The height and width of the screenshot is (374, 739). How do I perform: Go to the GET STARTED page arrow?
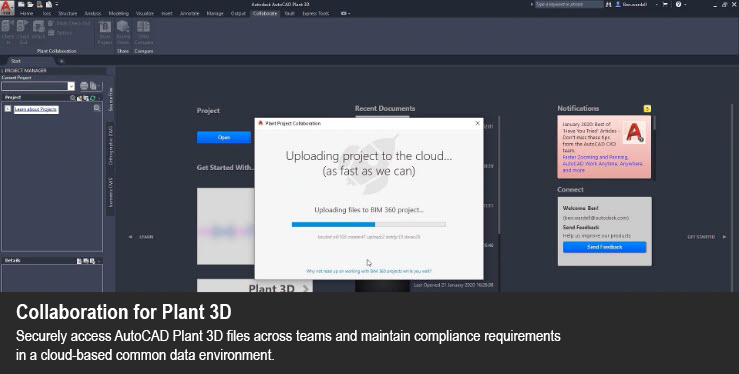(x=724, y=237)
